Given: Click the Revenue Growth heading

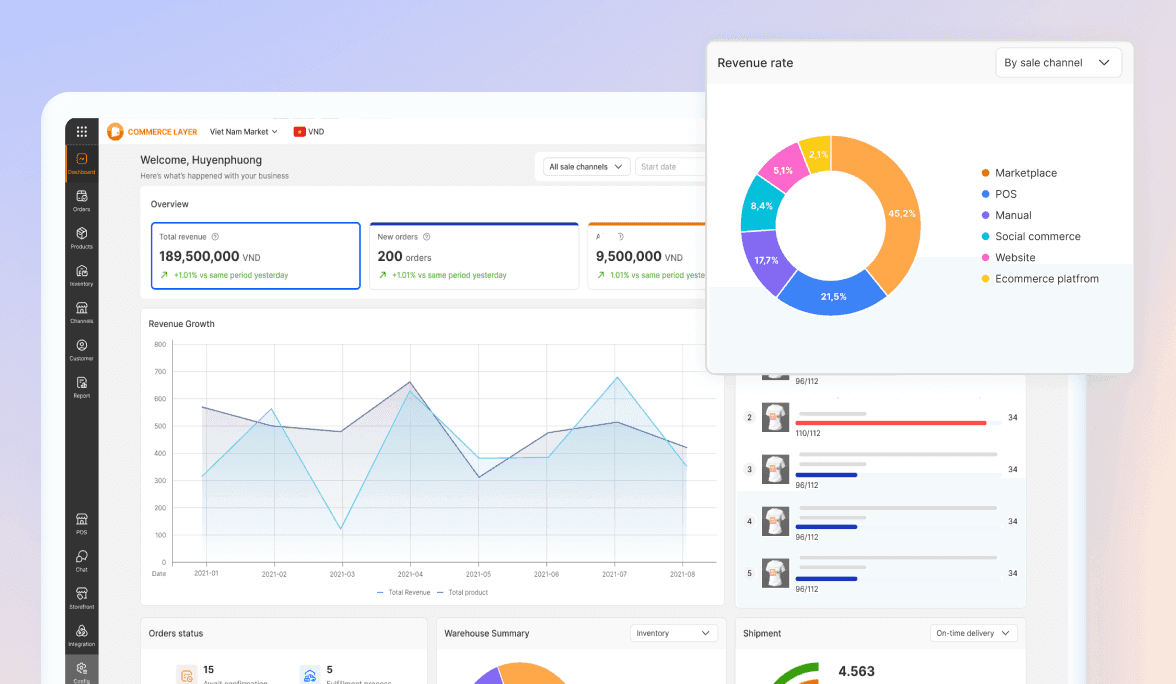Looking at the screenshot, I should point(182,324).
